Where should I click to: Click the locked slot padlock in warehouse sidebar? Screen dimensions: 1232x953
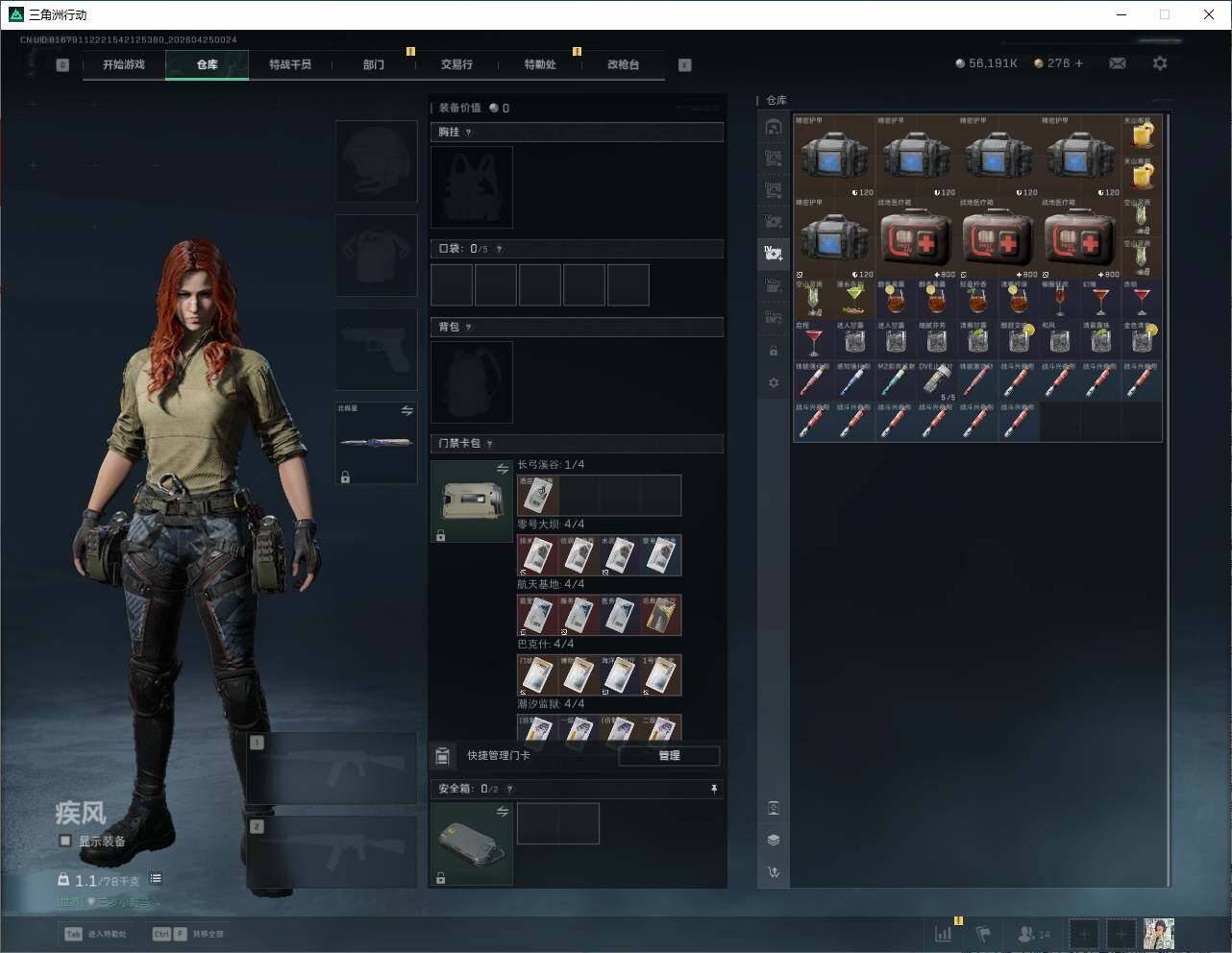(774, 351)
